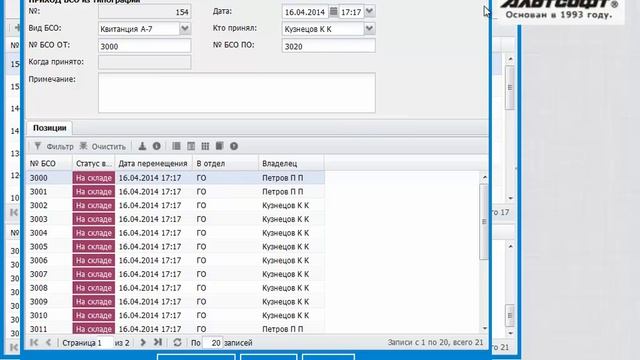Click the records-per-page field showing 20
Viewport: 640px width, 360px height.
click(x=213, y=343)
